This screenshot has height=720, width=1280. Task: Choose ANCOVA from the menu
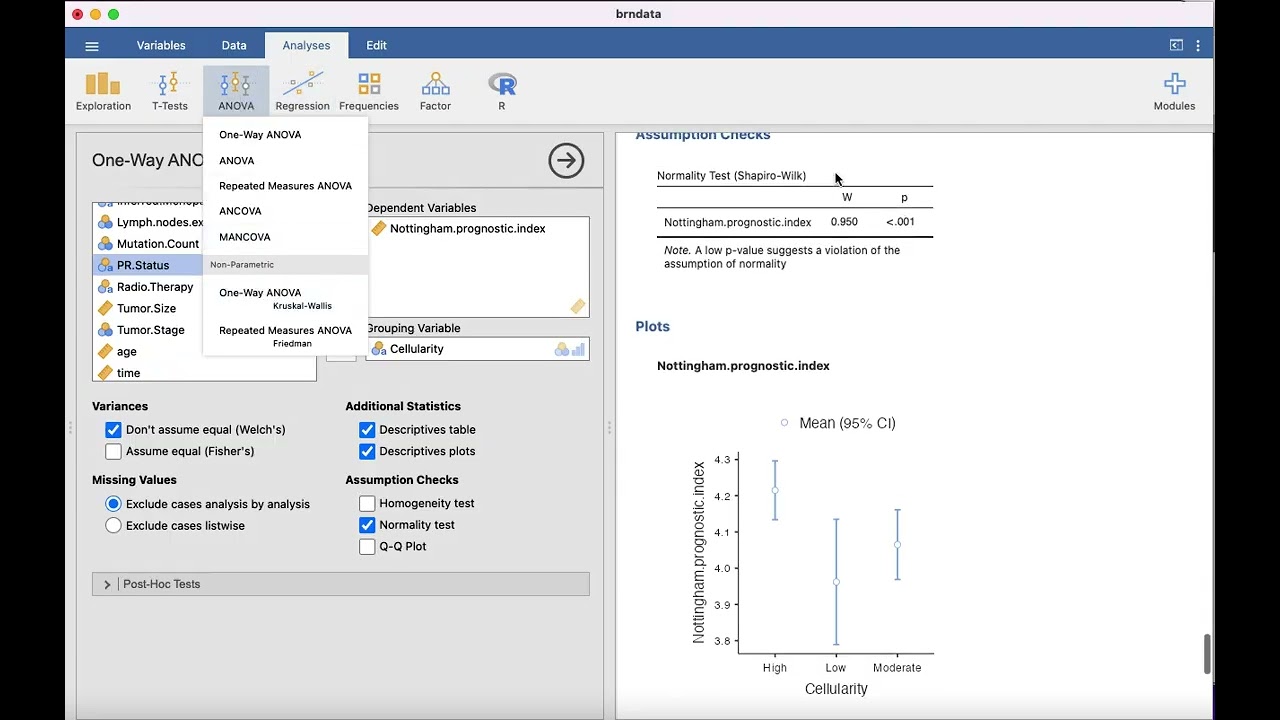[285, 211]
